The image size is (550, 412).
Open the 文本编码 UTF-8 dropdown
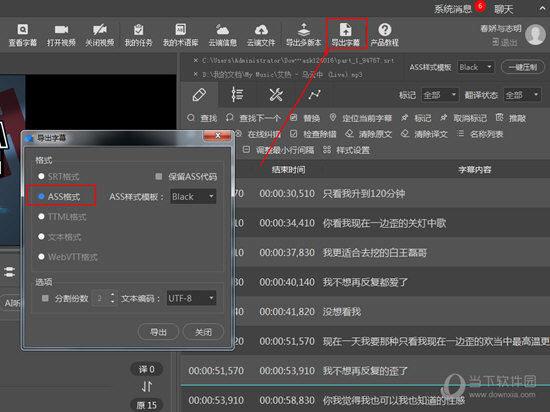coord(191,298)
